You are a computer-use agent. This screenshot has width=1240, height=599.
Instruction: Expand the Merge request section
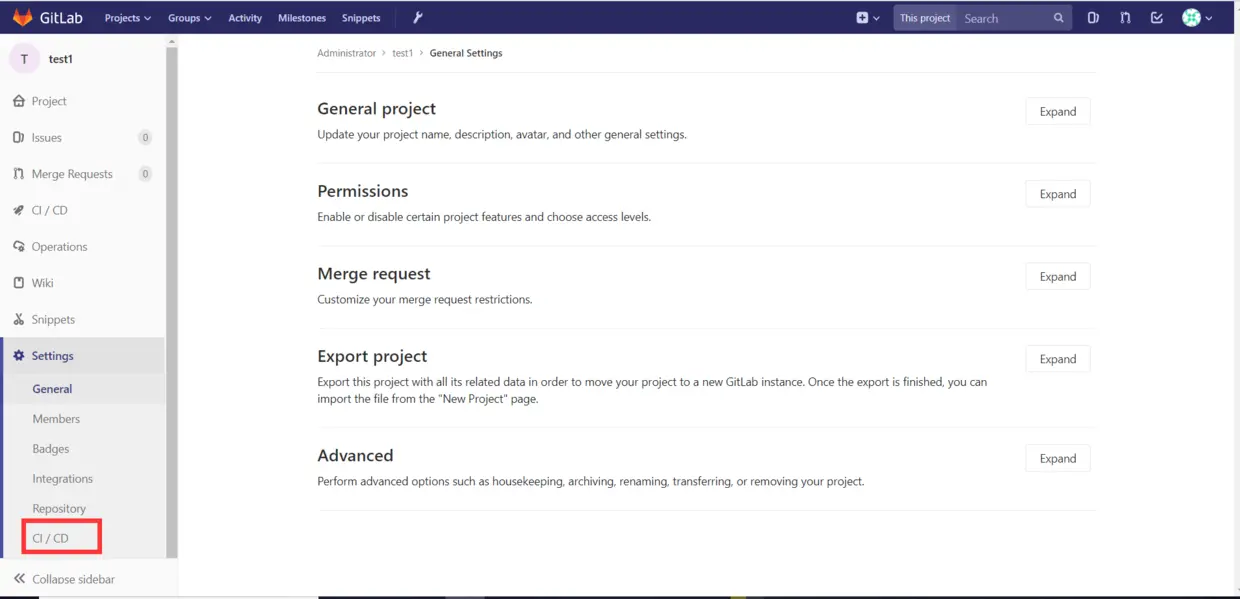[x=1058, y=276]
